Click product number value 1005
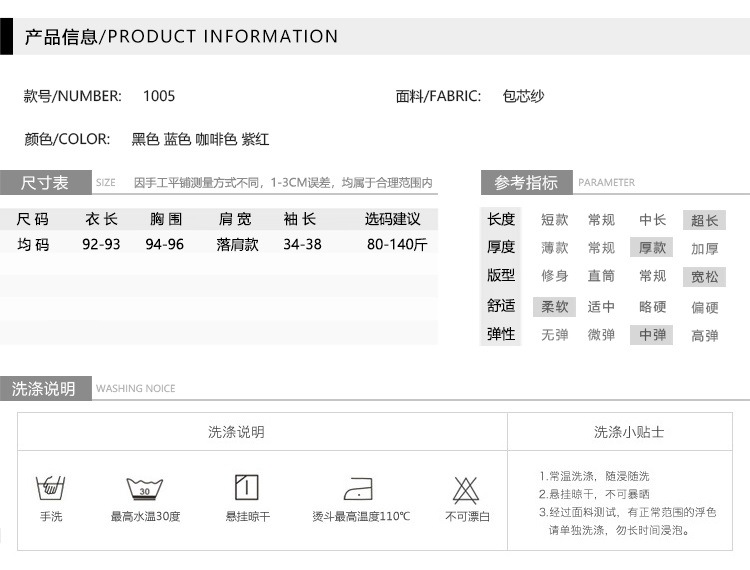This screenshot has height=570, width=750. click(159, 96)
